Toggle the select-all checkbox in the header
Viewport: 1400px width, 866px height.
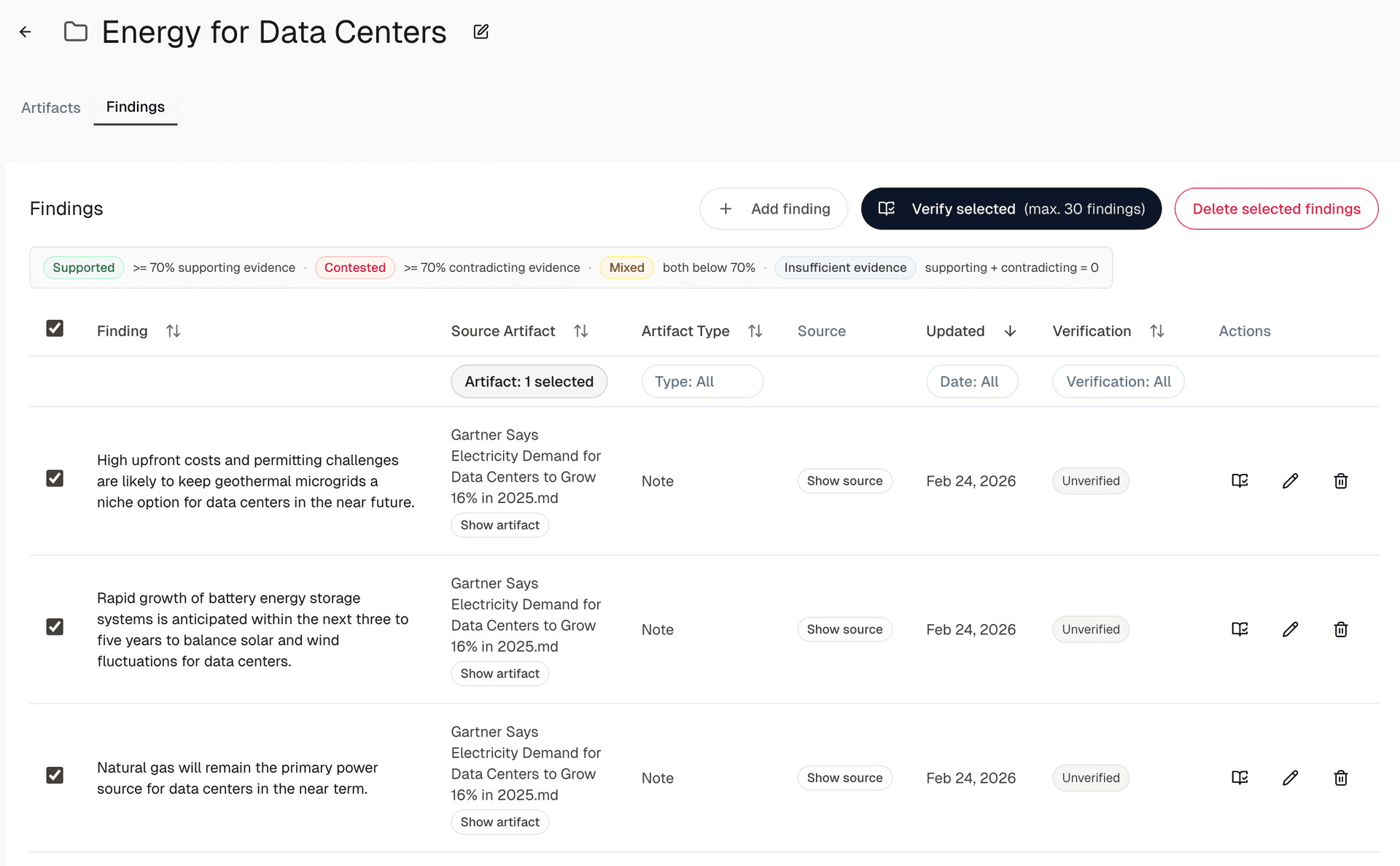coord(55,328)
